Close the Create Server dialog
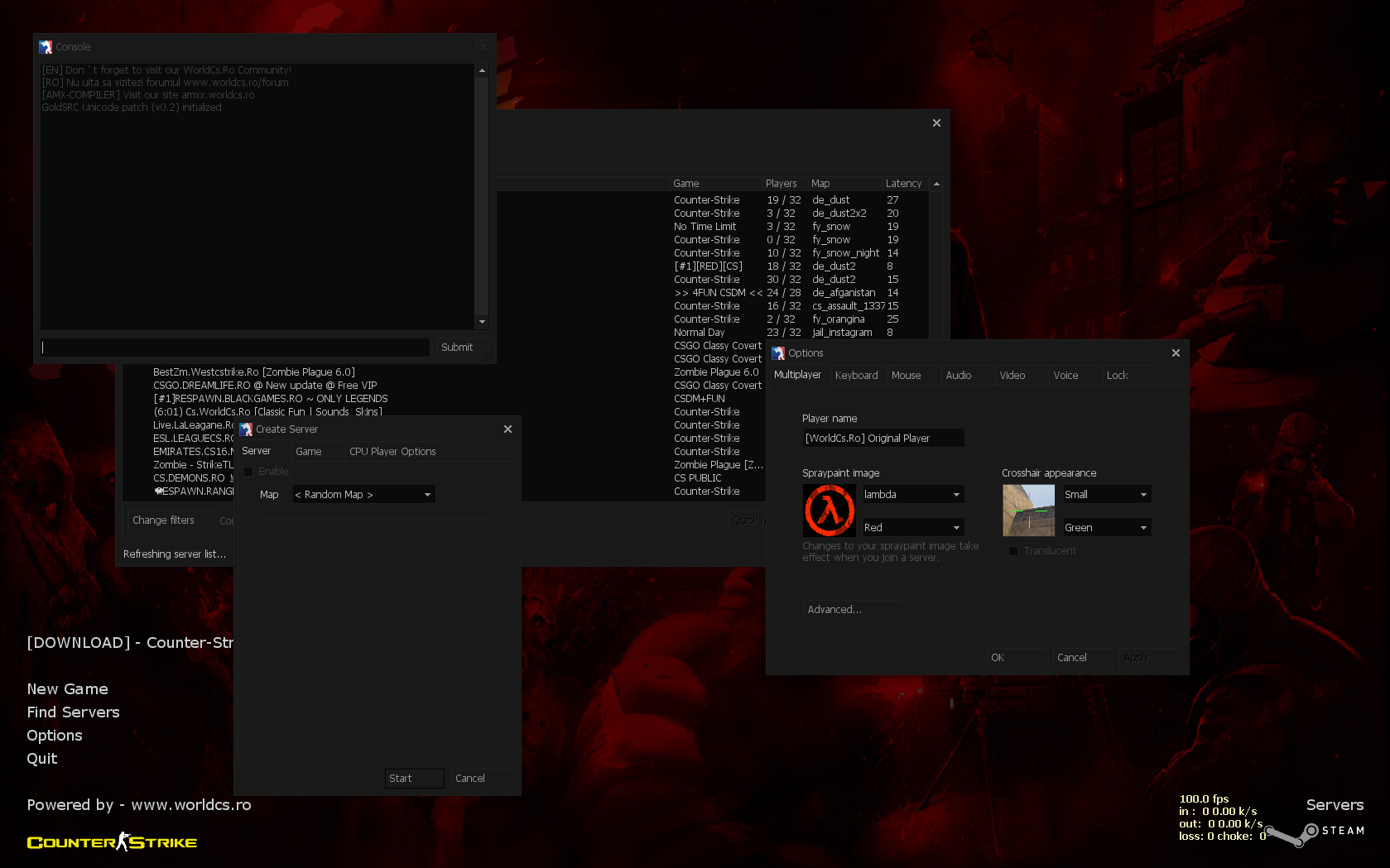 point(507,429)
